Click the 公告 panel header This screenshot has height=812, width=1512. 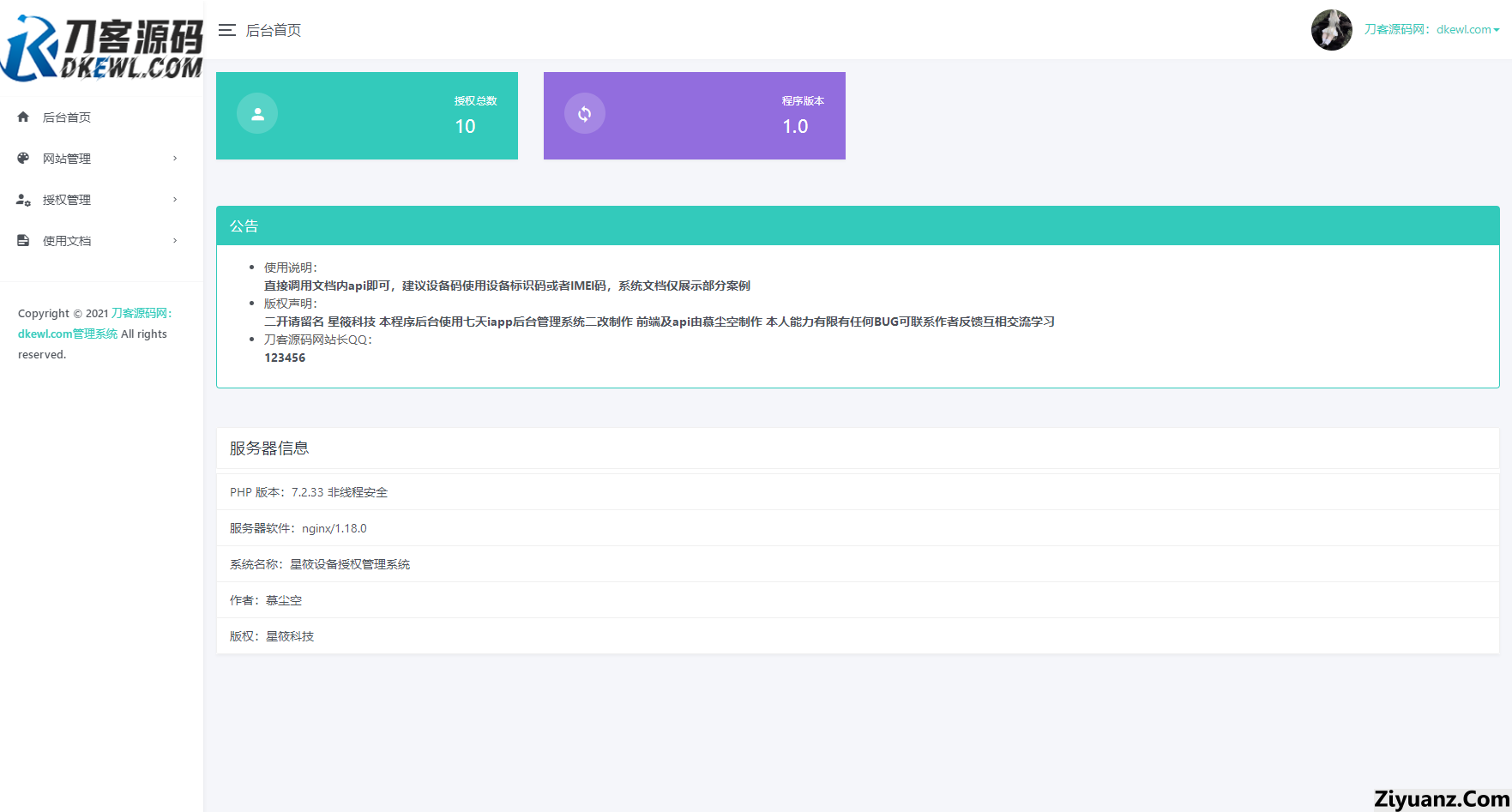pos(857,226)
